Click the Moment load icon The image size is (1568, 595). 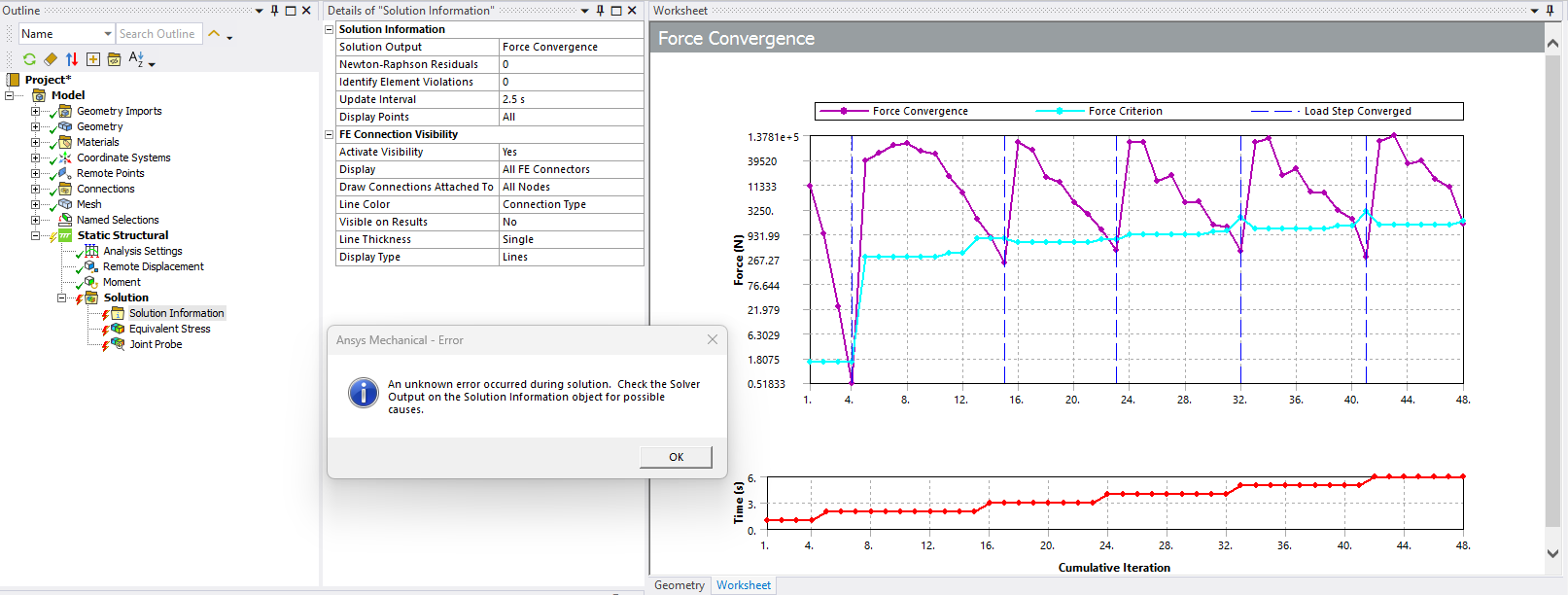click(x=91, y=282)
